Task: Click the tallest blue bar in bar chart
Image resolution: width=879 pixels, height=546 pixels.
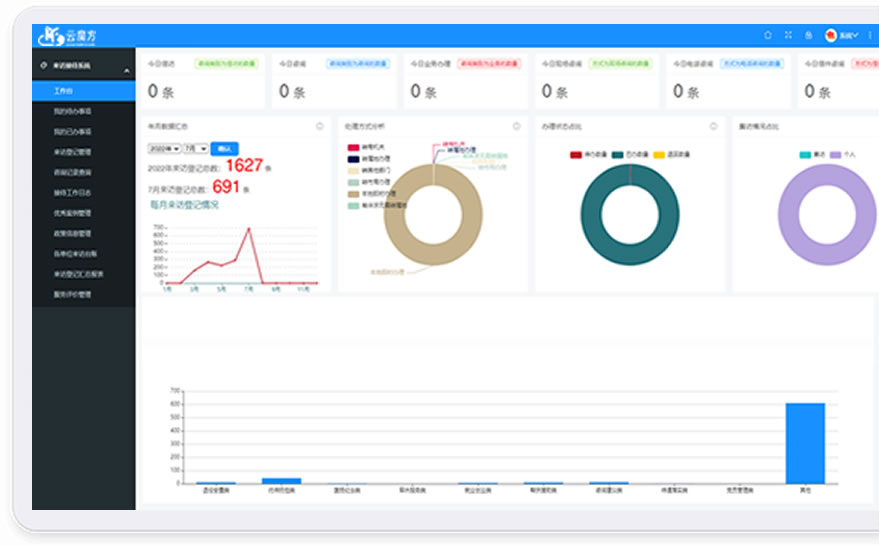Action: point(805,443)
